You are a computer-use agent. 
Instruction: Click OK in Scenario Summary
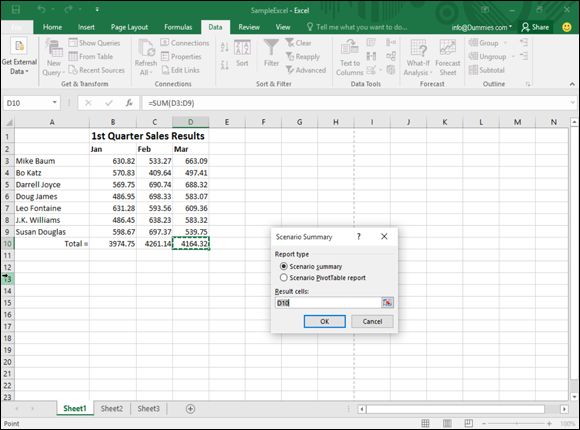324,321
